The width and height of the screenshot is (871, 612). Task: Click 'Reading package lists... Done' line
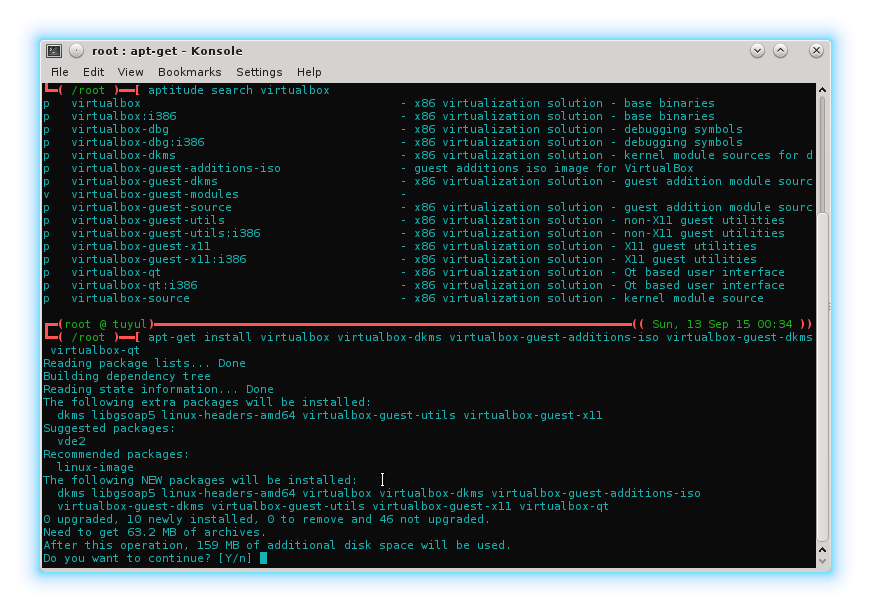[x=144, y=363]
